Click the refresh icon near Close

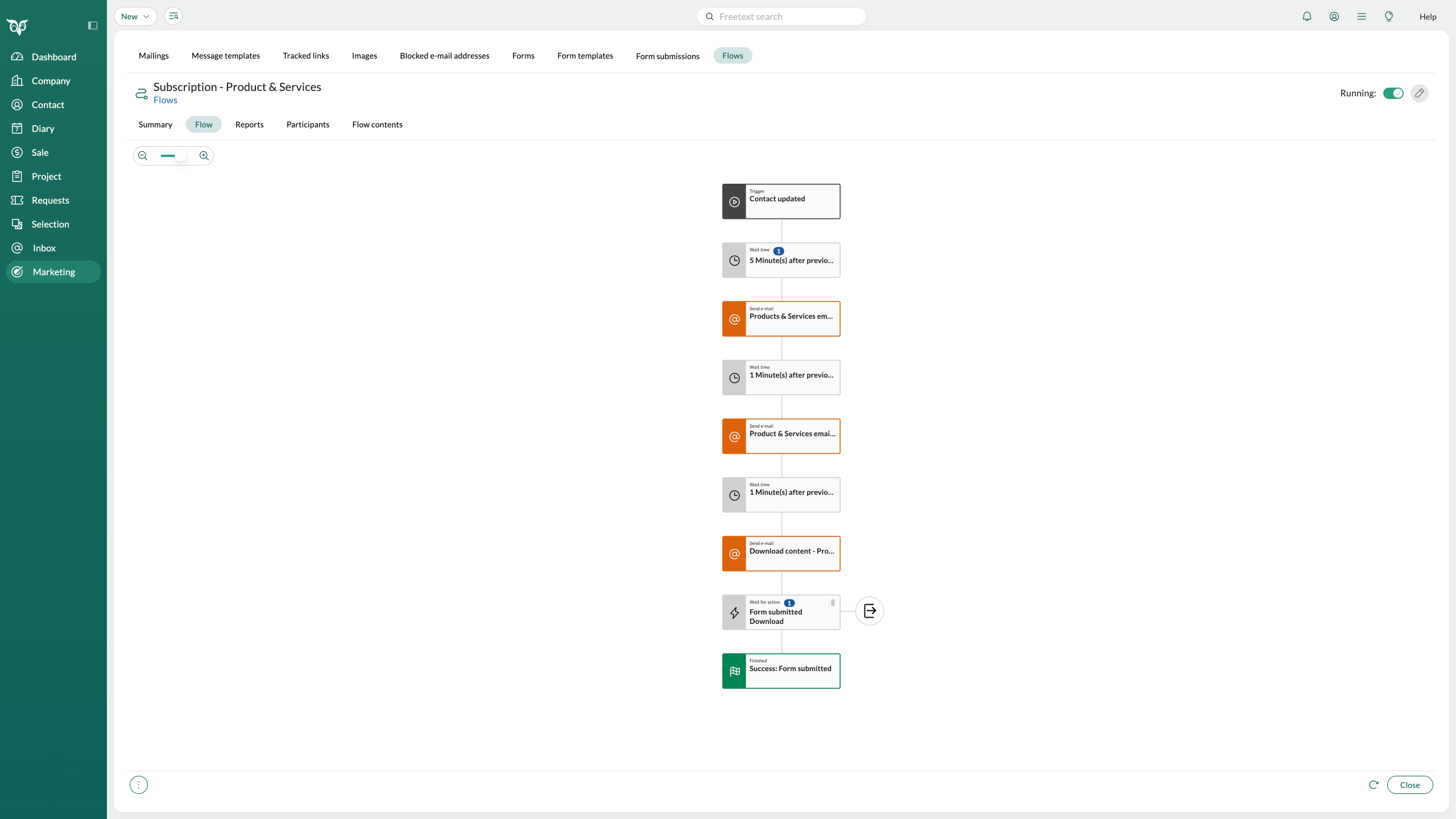[1374, 785]
